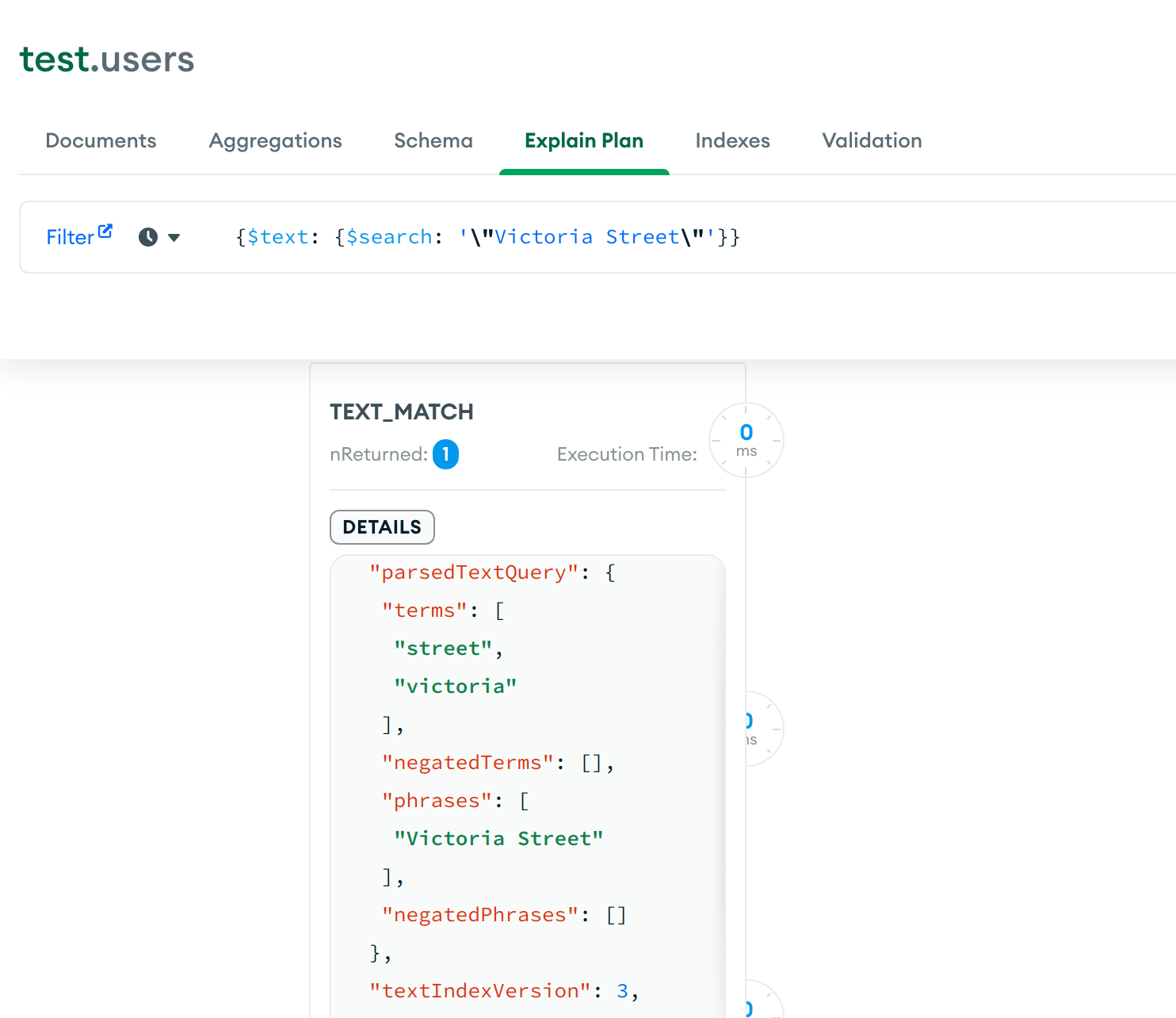The height and width of the screenshot is (1018, 1176).
Task: Open the Filter documentation link icon
Action: 105,232
